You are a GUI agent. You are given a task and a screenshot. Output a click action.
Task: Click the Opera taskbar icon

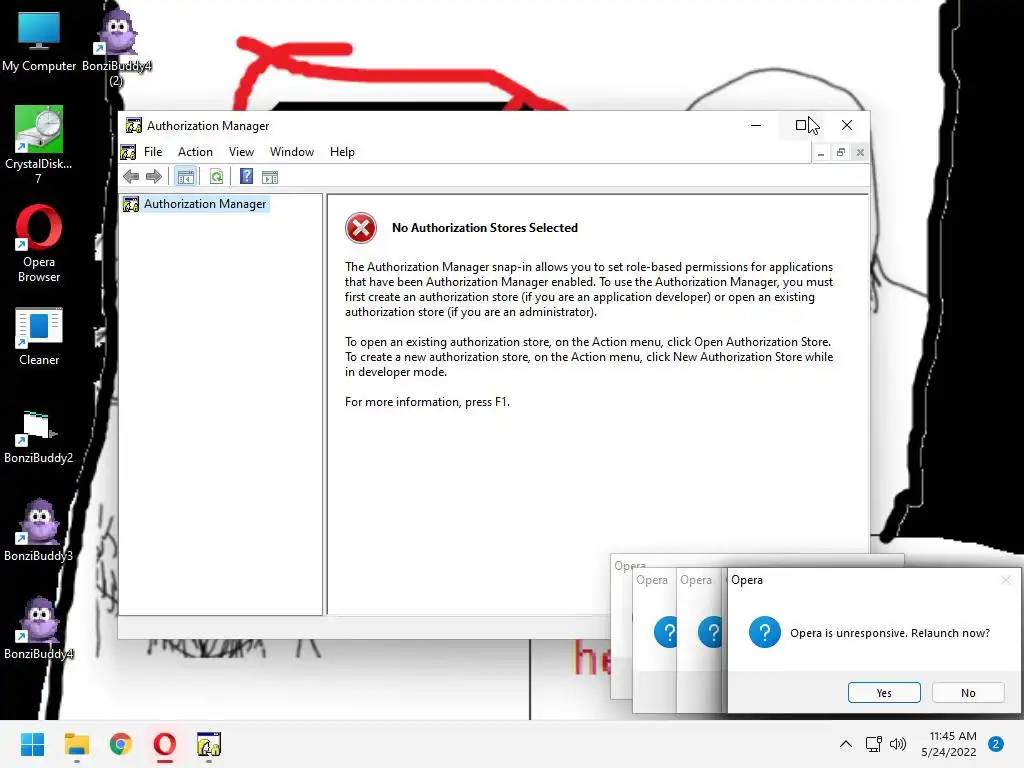click(165, 744)
